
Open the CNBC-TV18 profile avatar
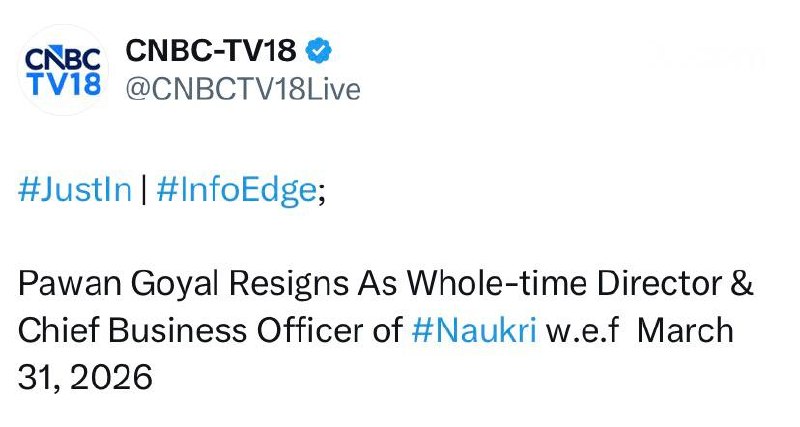coord(62,69)
